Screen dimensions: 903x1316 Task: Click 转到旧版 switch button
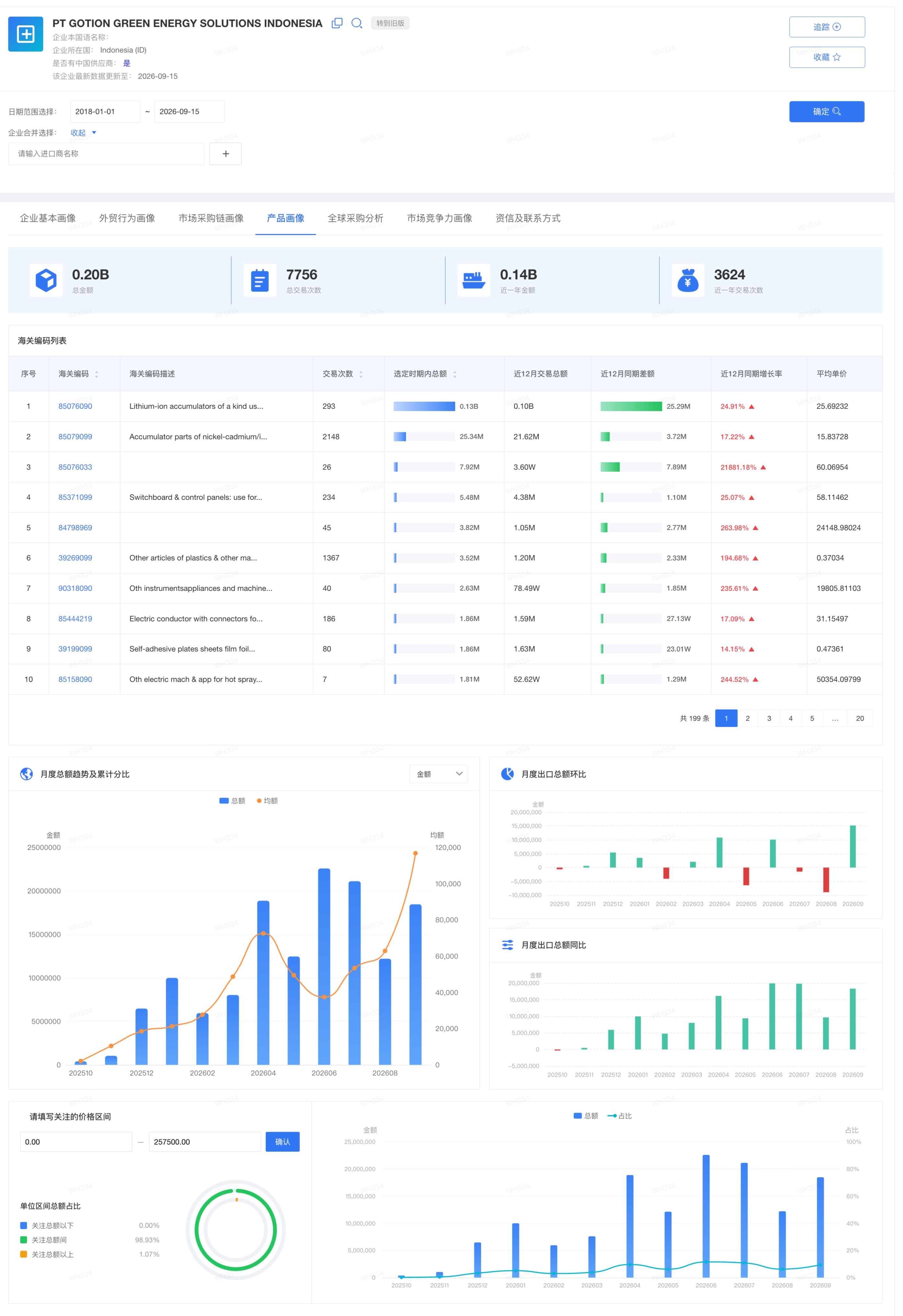point(391,23)
